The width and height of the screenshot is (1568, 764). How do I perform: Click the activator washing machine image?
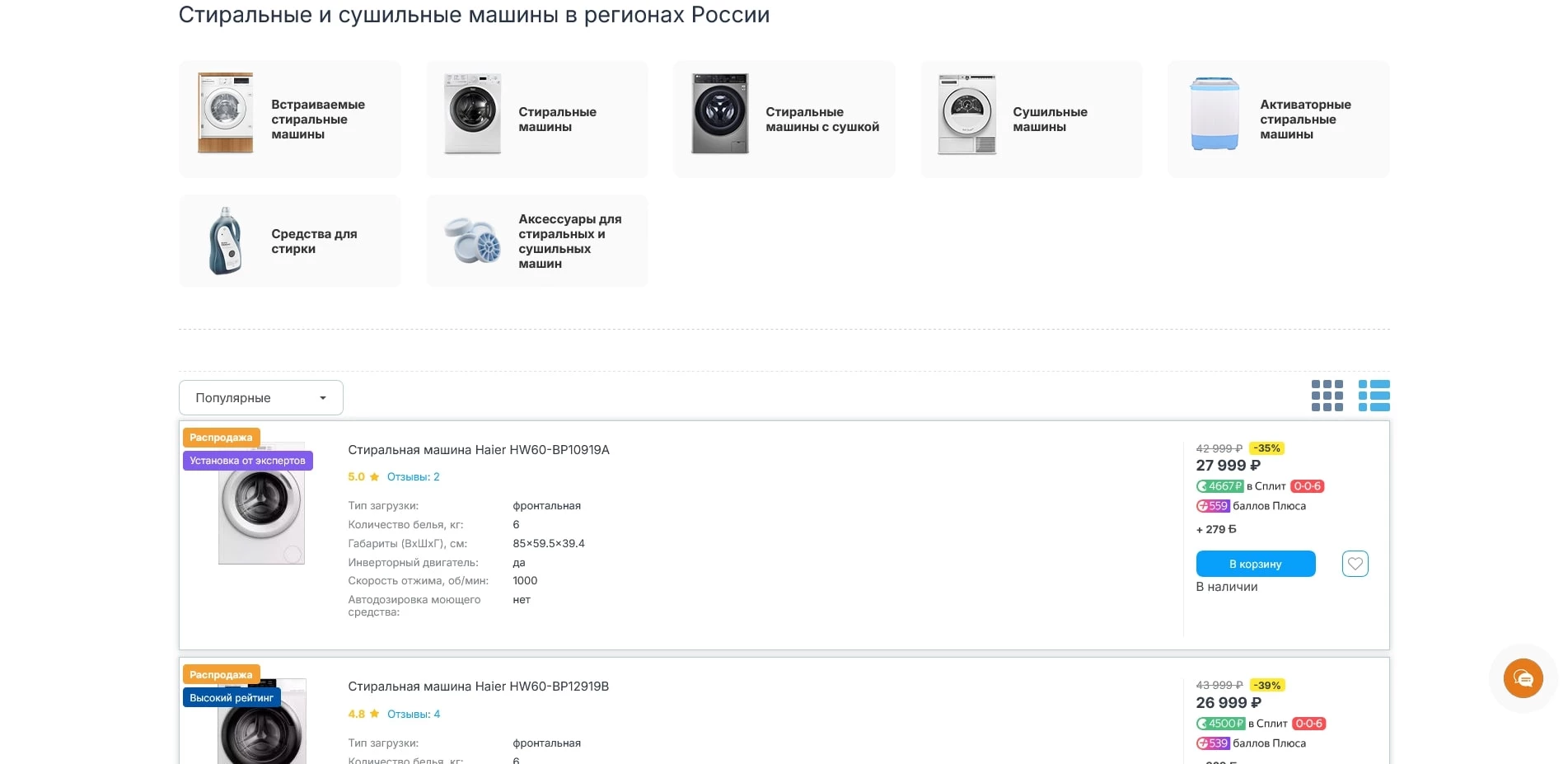click(x=1215, y=114)
